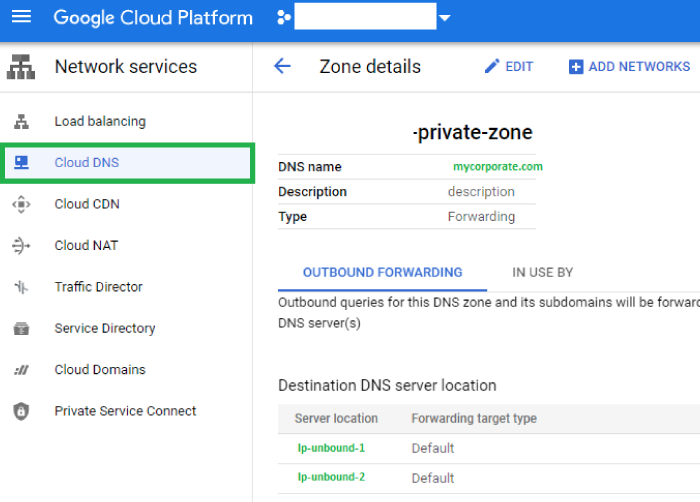Switch to the IN USE BY tab
This screenshot has width=700, height=502.
click(542, 272)
